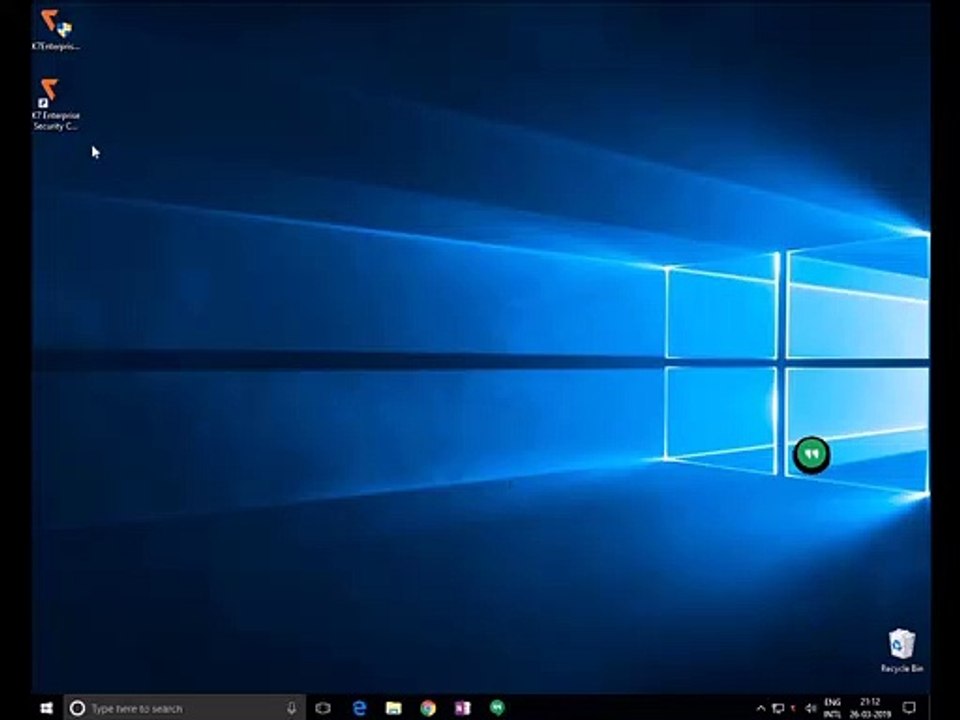This screenshot has height=720, width=960.
Task: Open File Explorer from the taskbar
Action: point(394,708)
